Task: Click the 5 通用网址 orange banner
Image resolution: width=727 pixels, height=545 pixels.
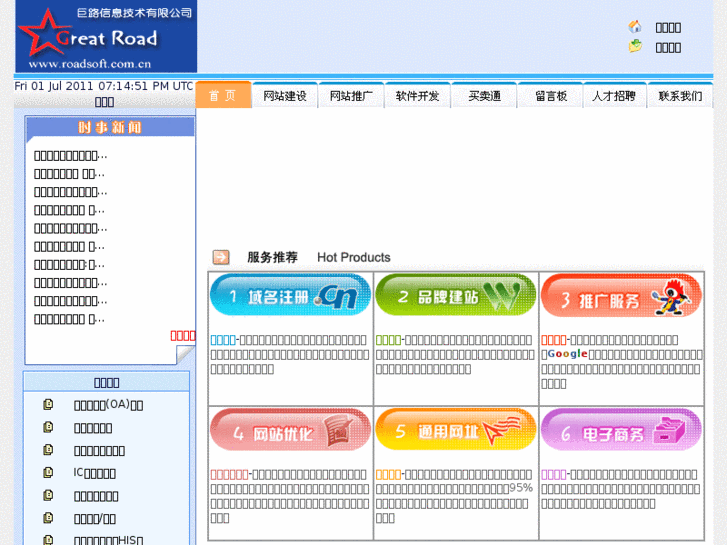Action: coord(455,430)
